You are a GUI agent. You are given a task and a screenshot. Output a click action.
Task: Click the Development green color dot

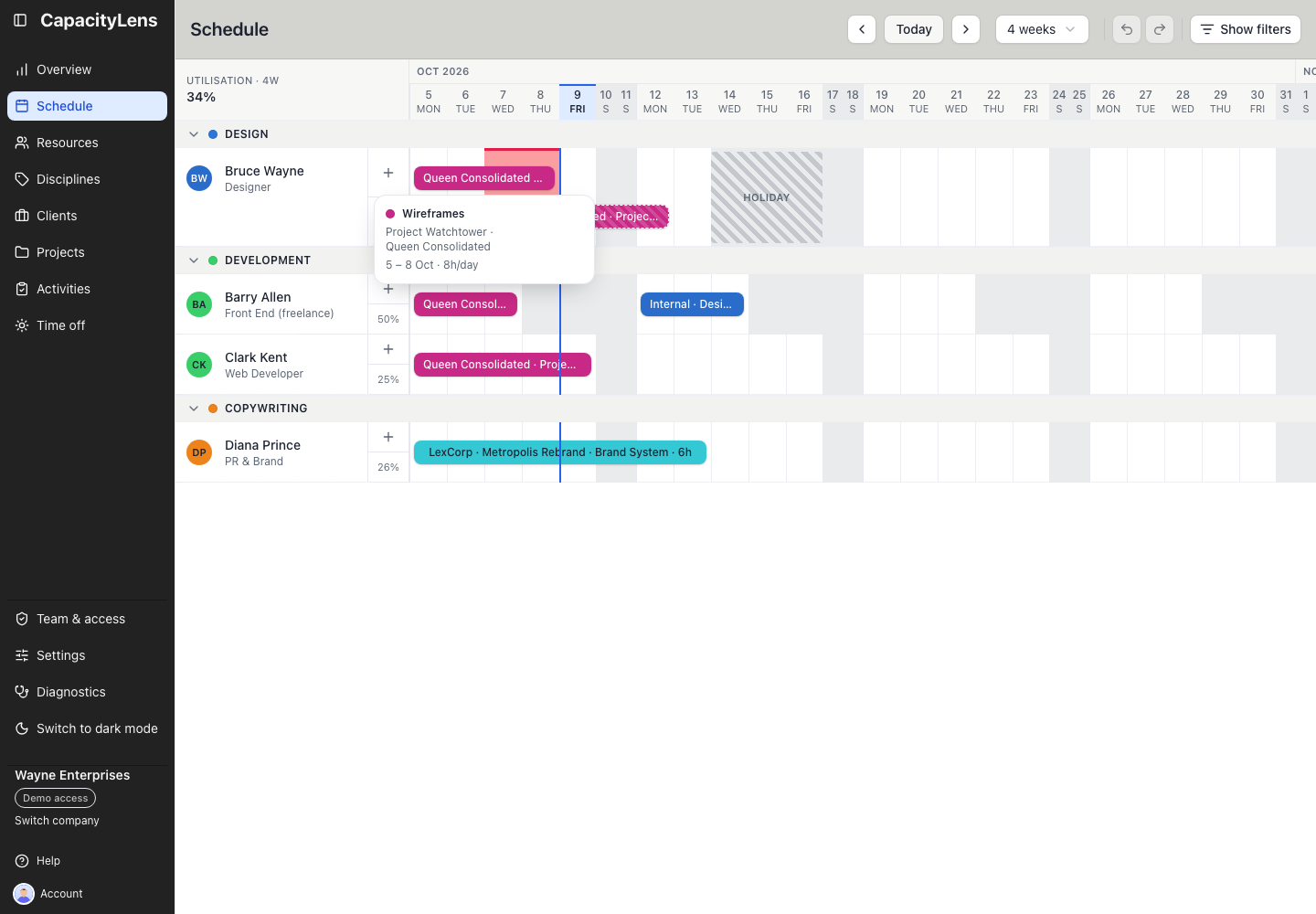coord(213,260)
